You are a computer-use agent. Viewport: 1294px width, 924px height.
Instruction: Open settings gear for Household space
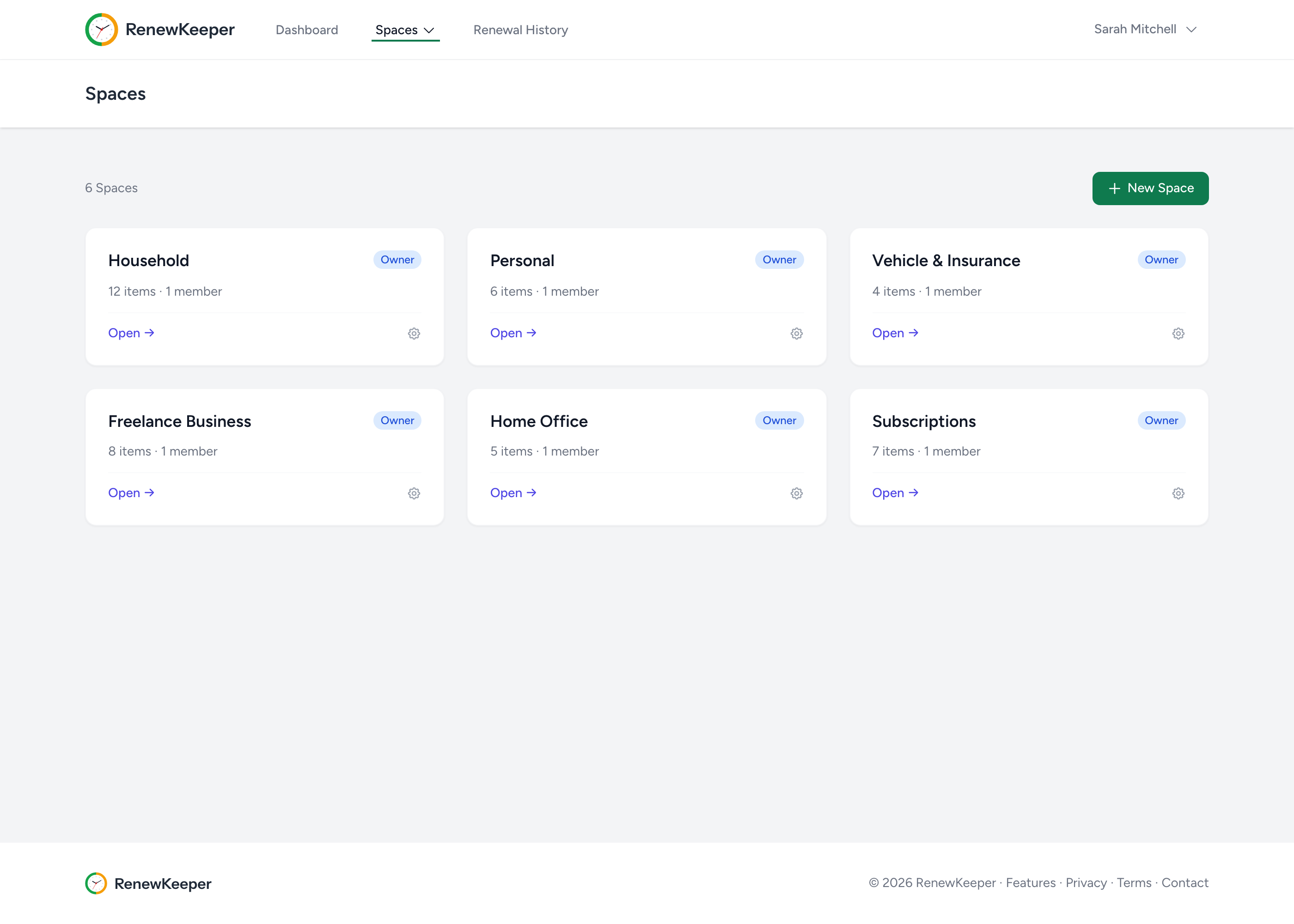(414, 334)
